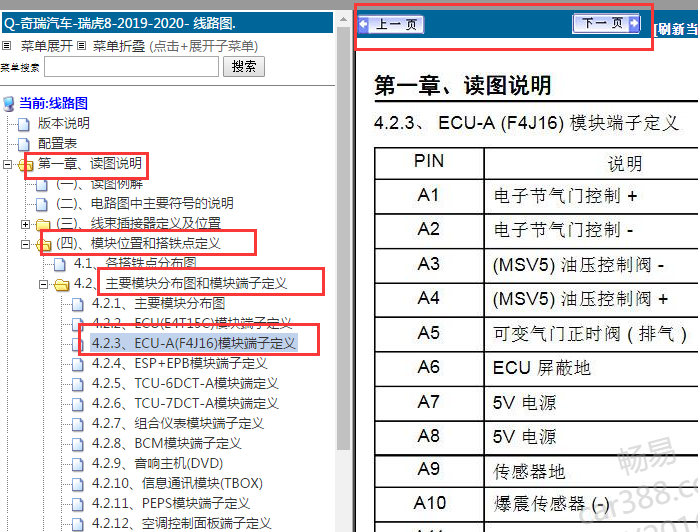Click page icon of 4.2.10、信息通讯模块(TBOX)
The height and width of the screenshot is (532, 698).
[x=77, y=485]
